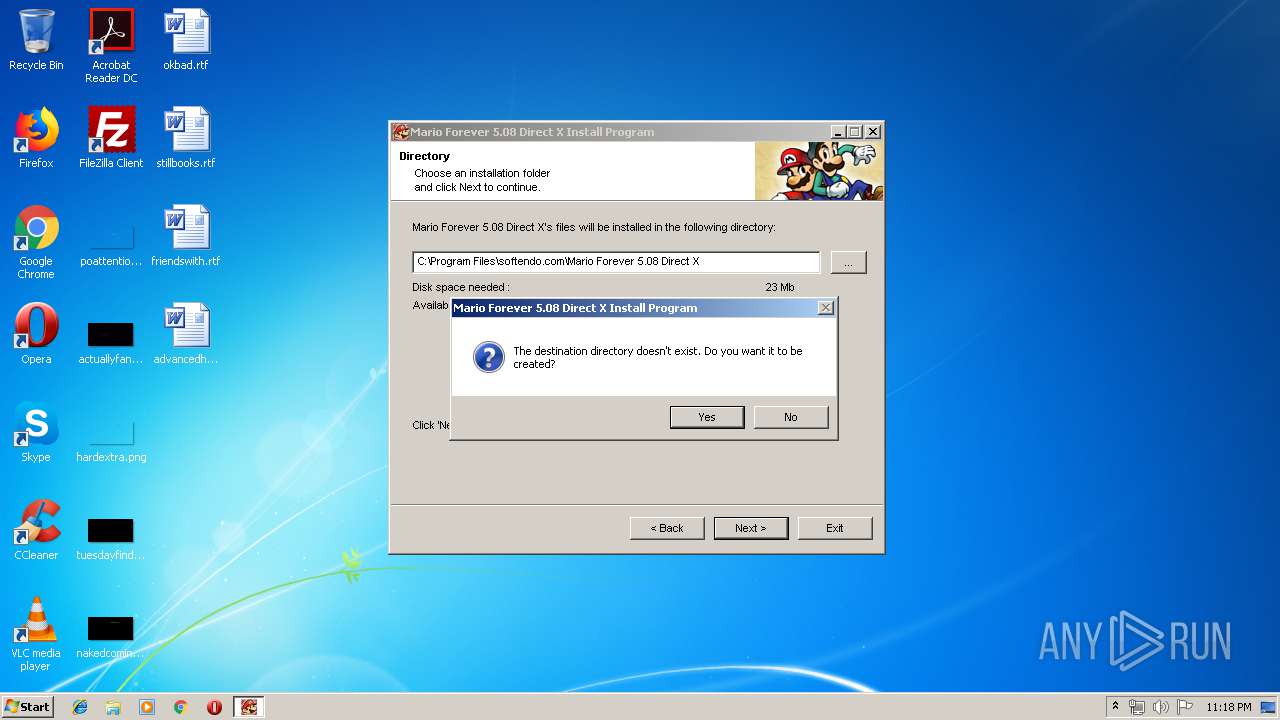This screenshot has height=720, width=1280.
Task: Launch the Firefox desktop shortcut
Action: click(x=36, y=138)
